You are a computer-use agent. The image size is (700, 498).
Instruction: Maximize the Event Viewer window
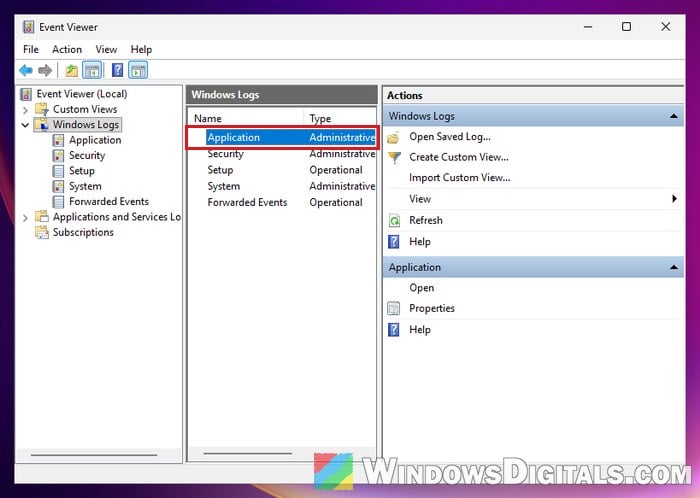(626, 27)
